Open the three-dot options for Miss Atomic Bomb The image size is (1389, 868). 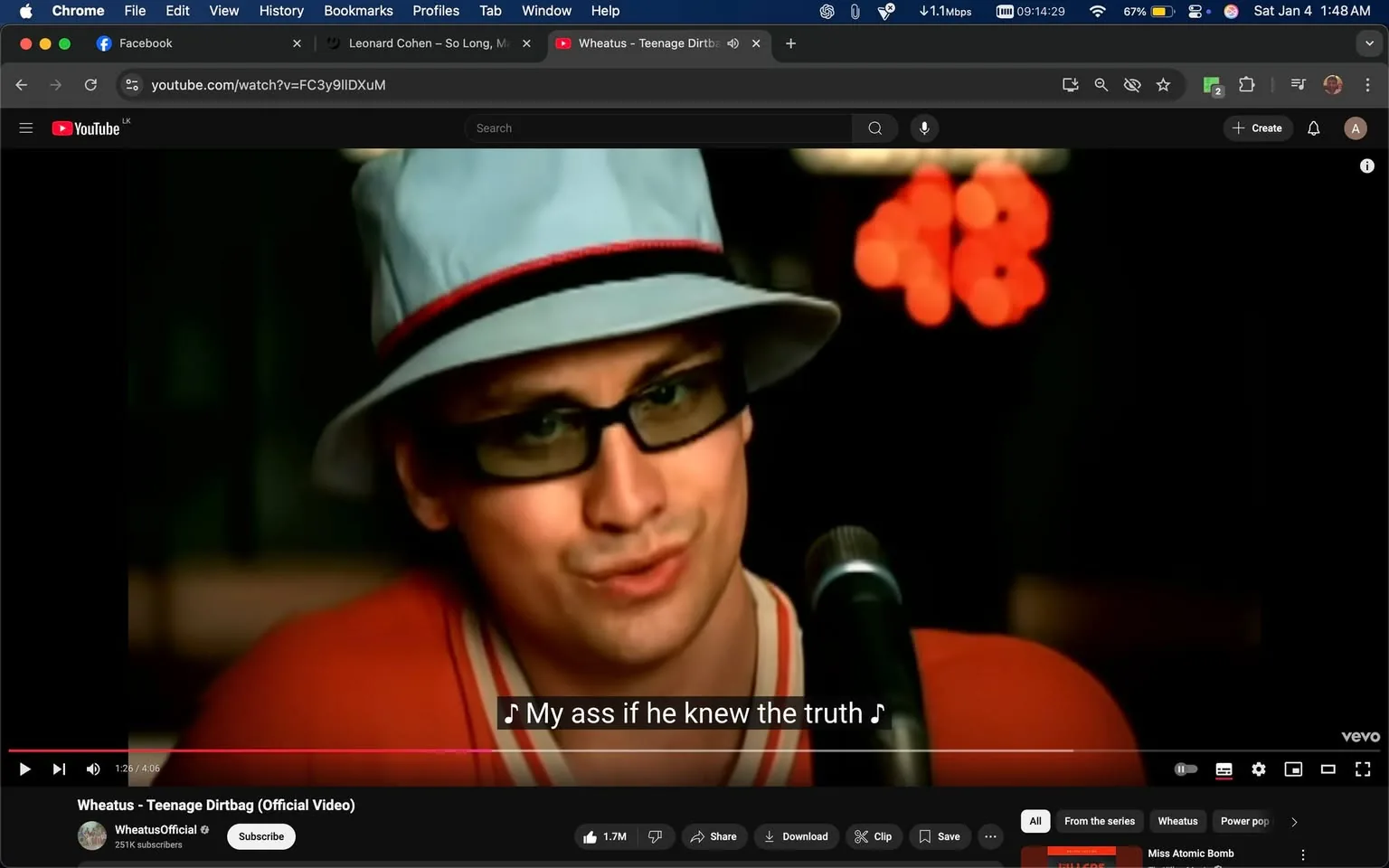click(1302, 853)
